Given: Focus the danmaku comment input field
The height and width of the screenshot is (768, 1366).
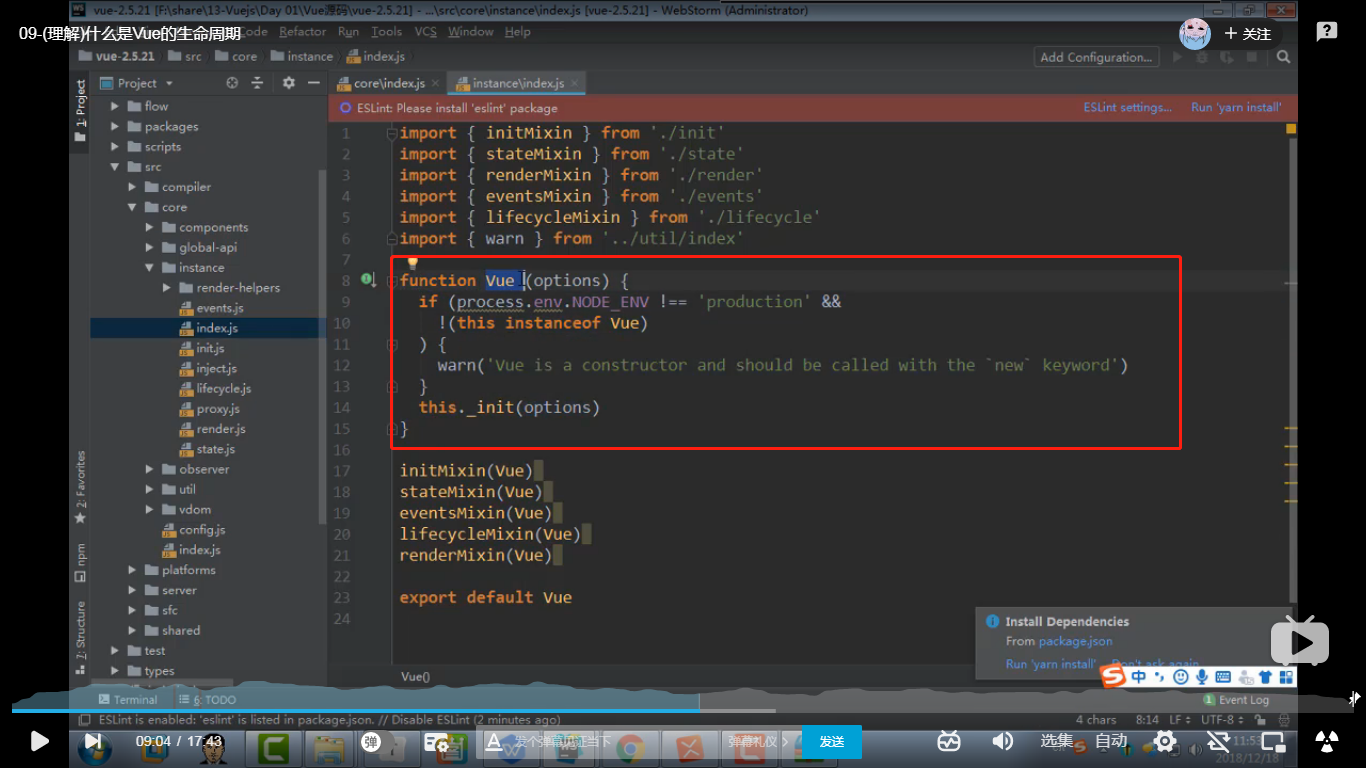Looking at the screenshot, I should coord(610,741).
